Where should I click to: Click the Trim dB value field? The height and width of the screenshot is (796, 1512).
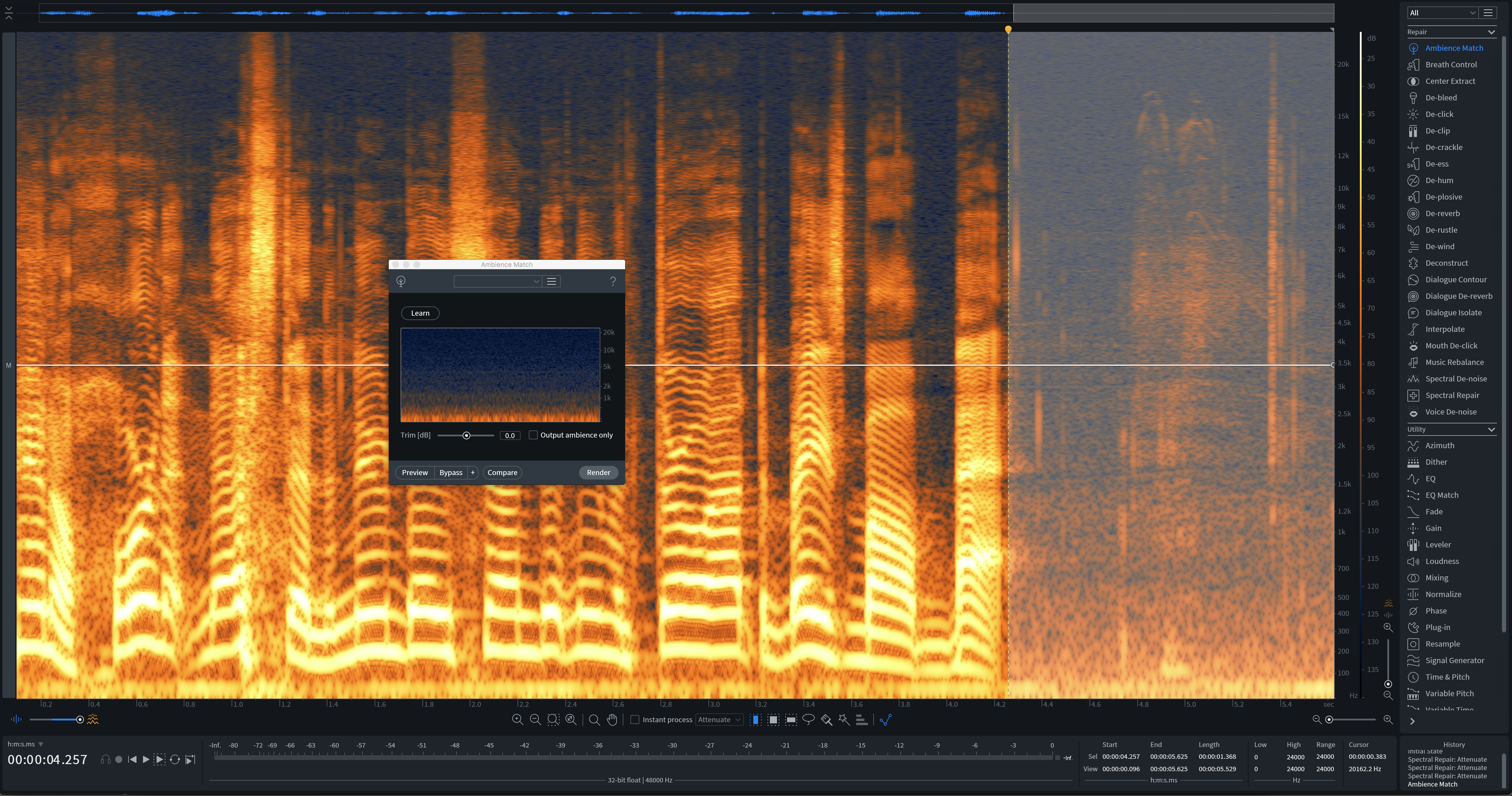(510, 436)
